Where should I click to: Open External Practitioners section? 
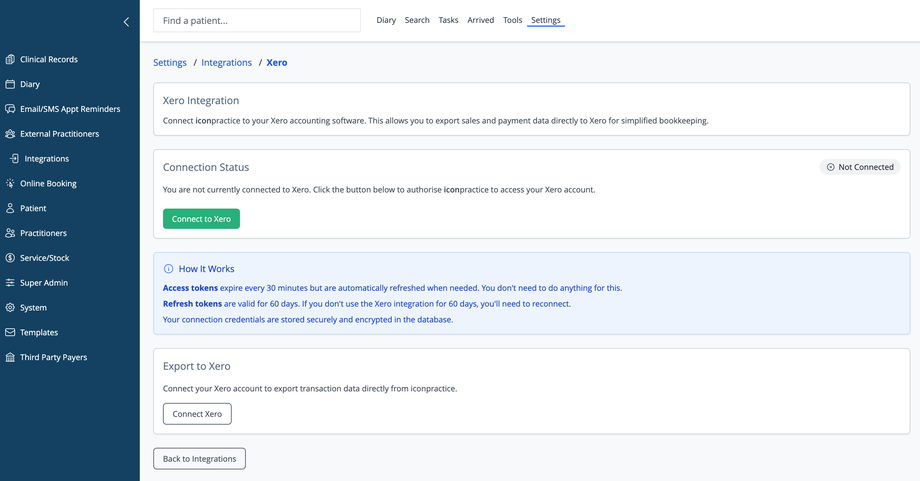(59, 134)
